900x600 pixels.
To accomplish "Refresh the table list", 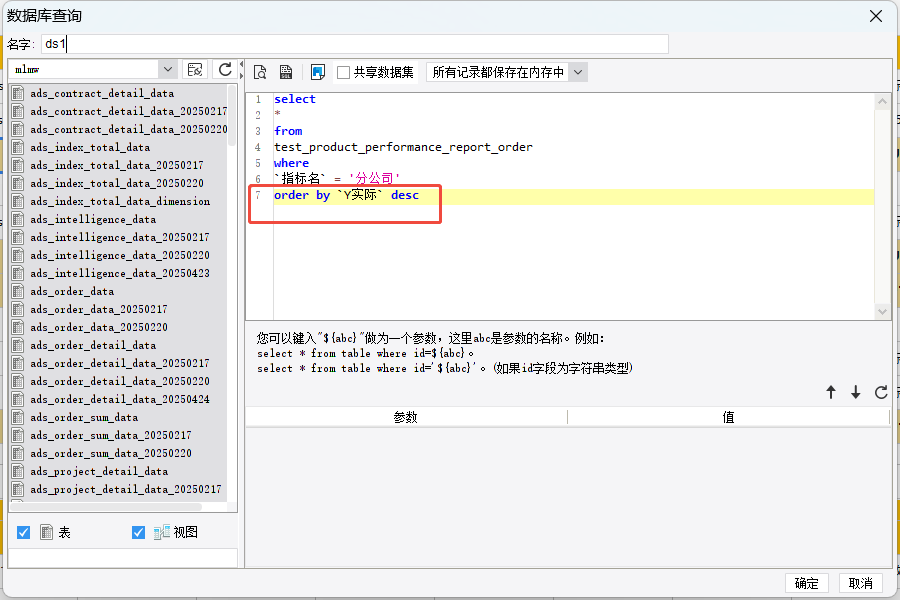I will pos(225,69).
